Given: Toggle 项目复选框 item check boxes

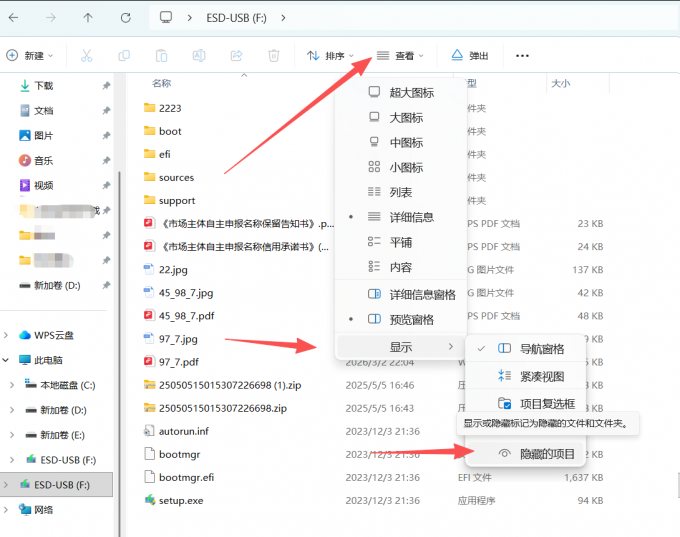Looking at the screenshot, I should (x=526, y=404).
